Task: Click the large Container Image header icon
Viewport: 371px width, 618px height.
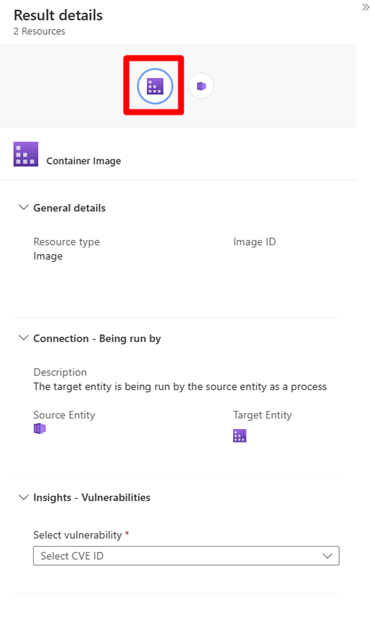Action: tap(26, 154)
